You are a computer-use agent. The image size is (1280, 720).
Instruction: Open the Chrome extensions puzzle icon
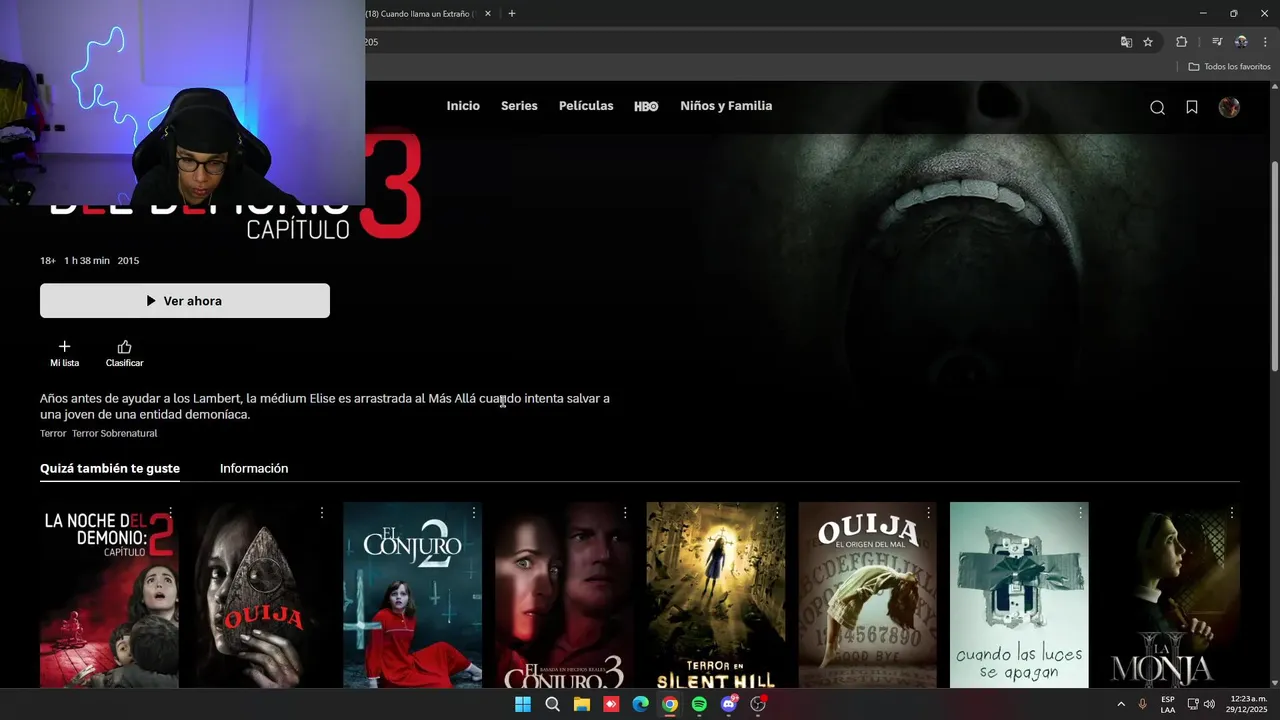click(x=1182, y=42)
